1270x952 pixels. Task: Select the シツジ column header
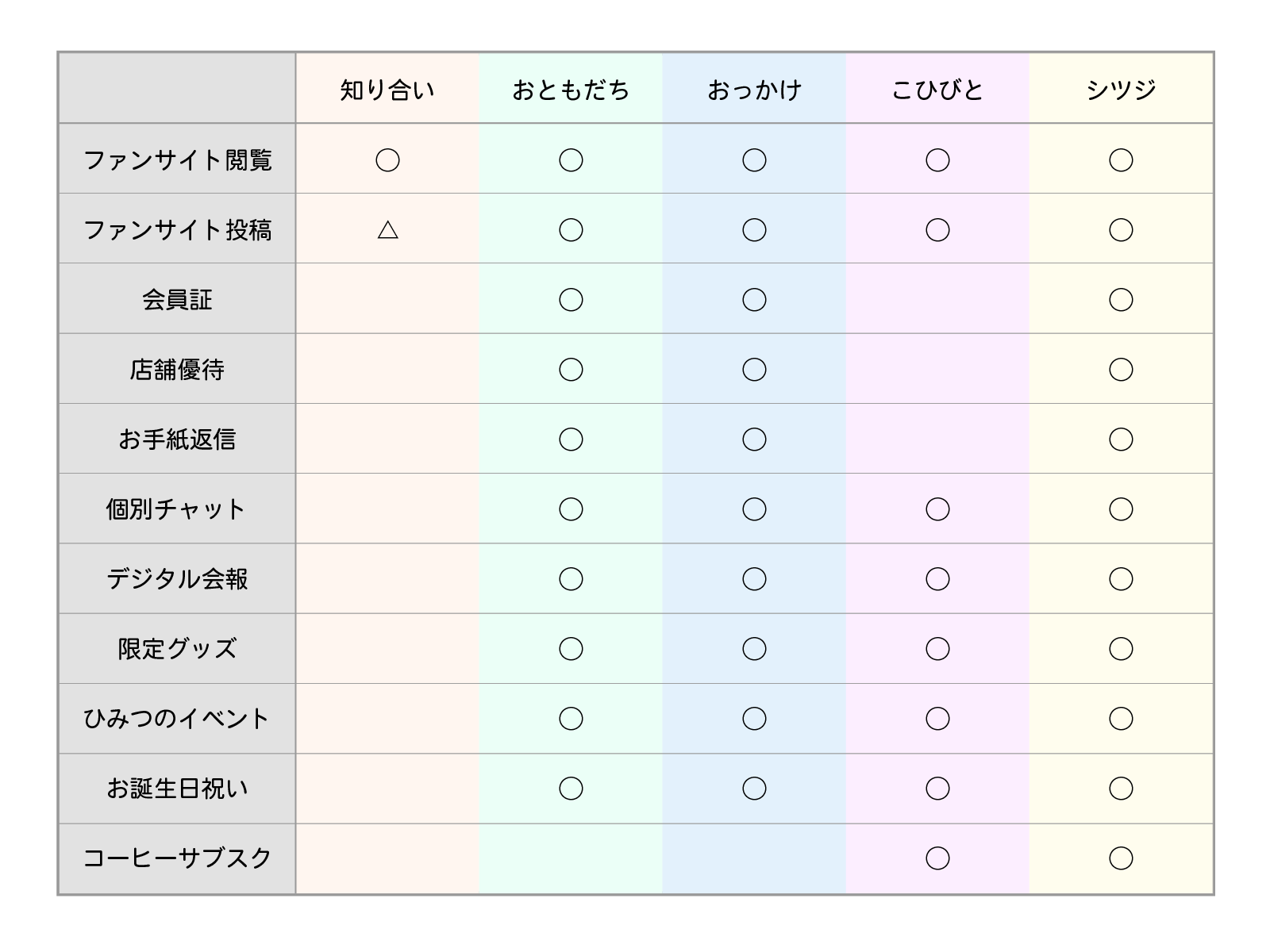point(1121,90)
